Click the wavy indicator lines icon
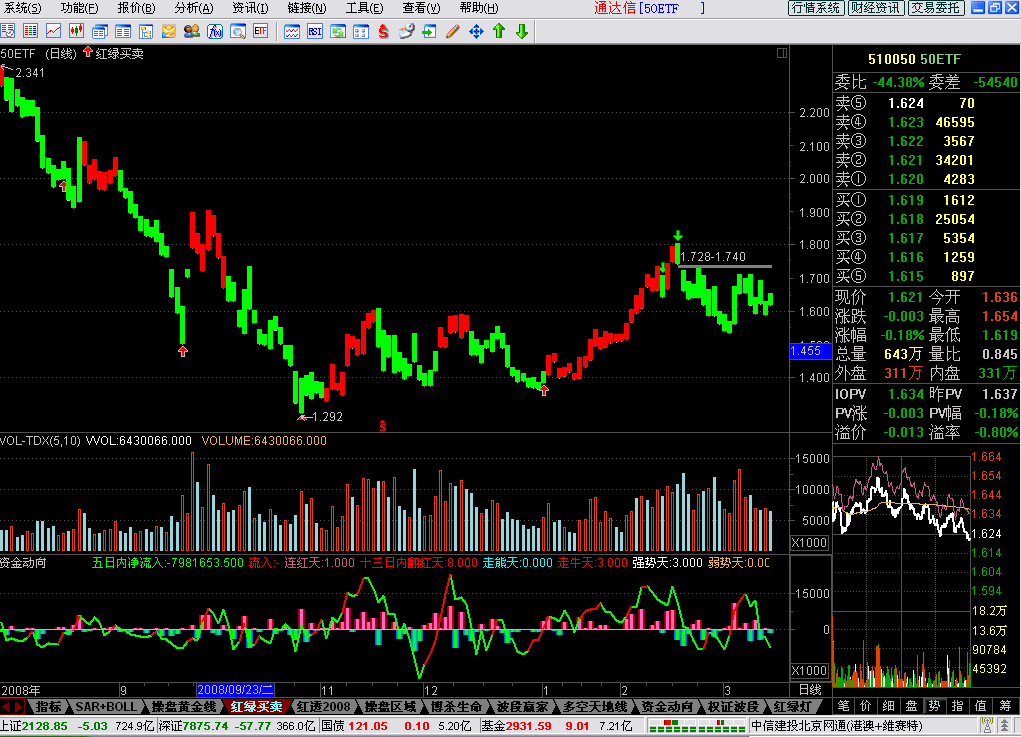This screenshot has height=737, width=1021. (292, 31)
